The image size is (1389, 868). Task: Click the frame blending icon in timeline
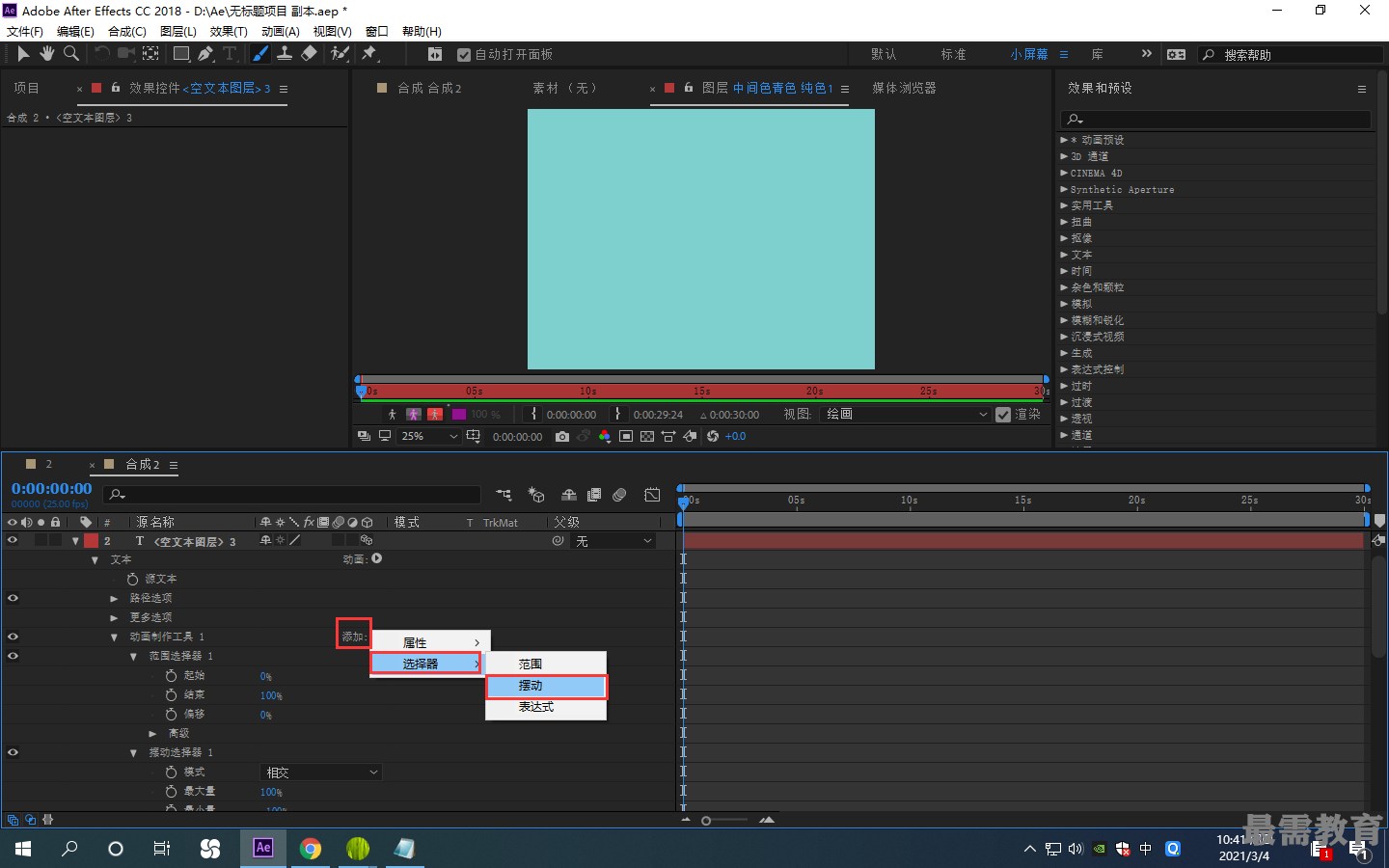(x=594, y=495)
